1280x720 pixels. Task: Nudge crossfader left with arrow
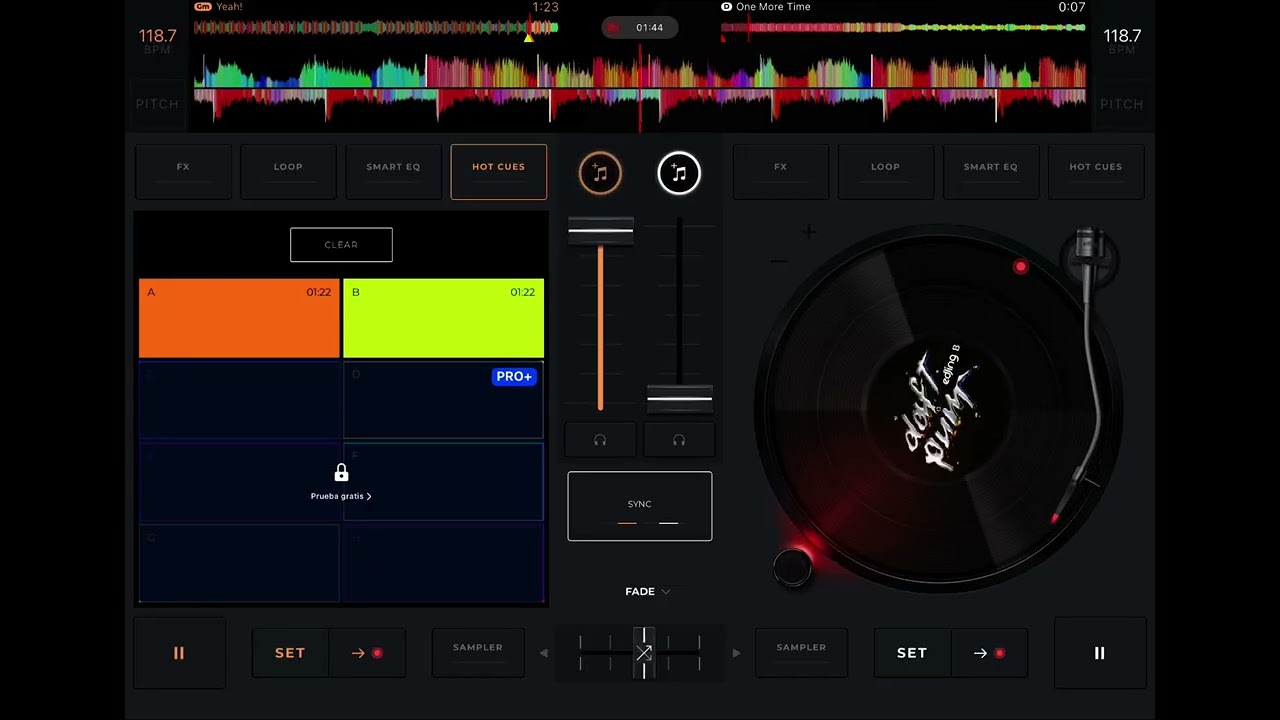coord(544,653)
